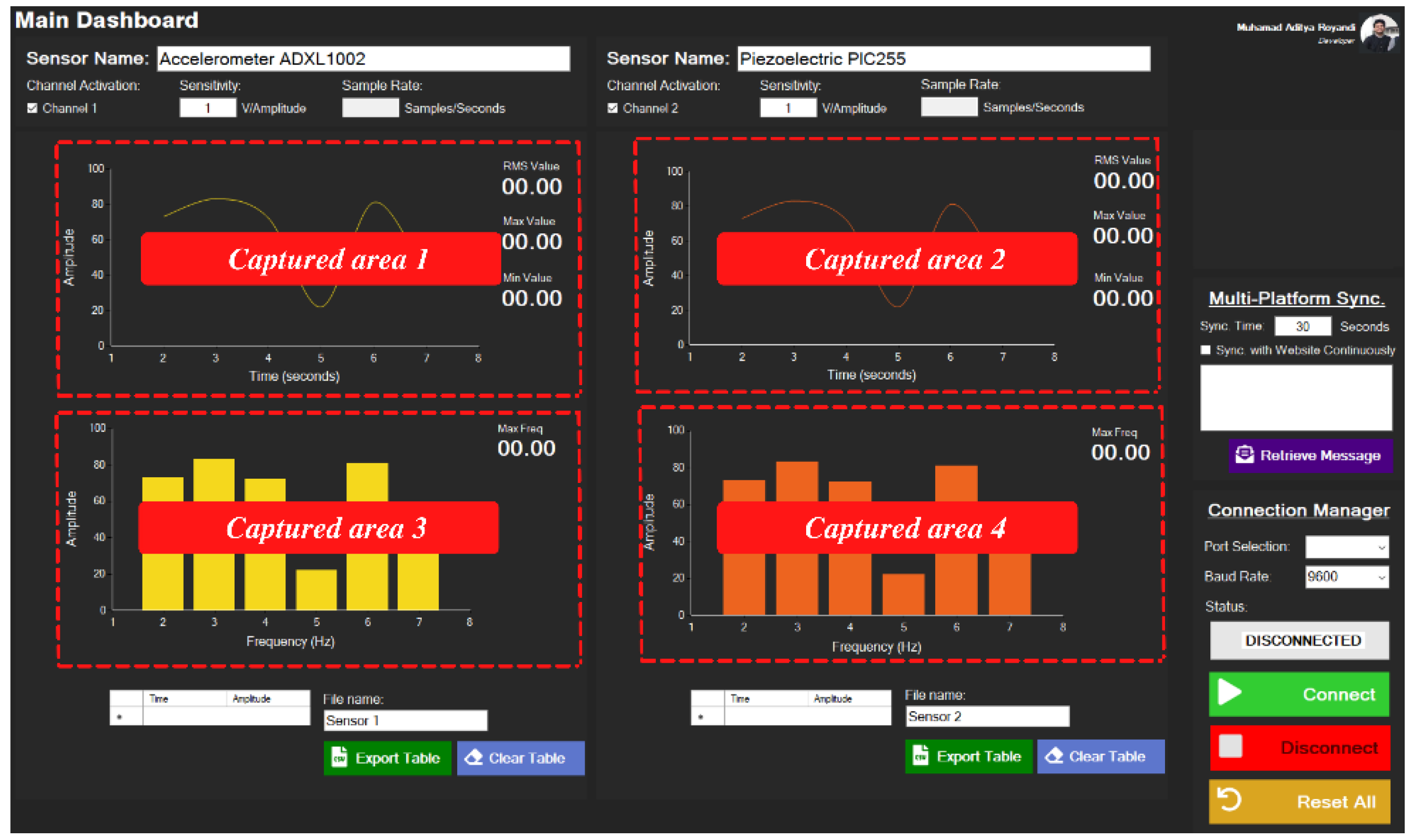Click the Sensor 2 file name field
Image resolution: width=1410 pixels, height=840 pixels.
click(988, 717)
